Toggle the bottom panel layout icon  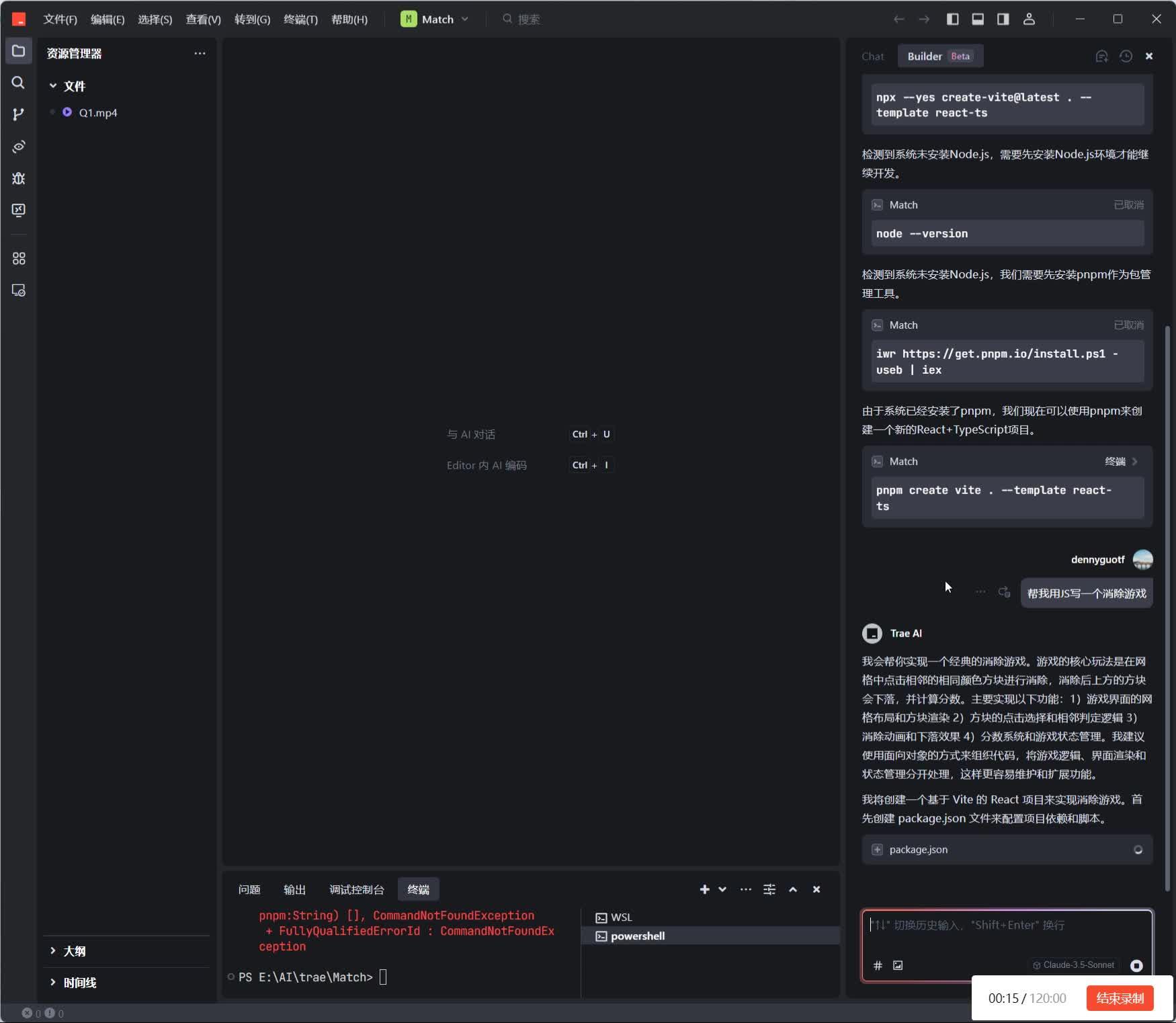tap(978, 19)
